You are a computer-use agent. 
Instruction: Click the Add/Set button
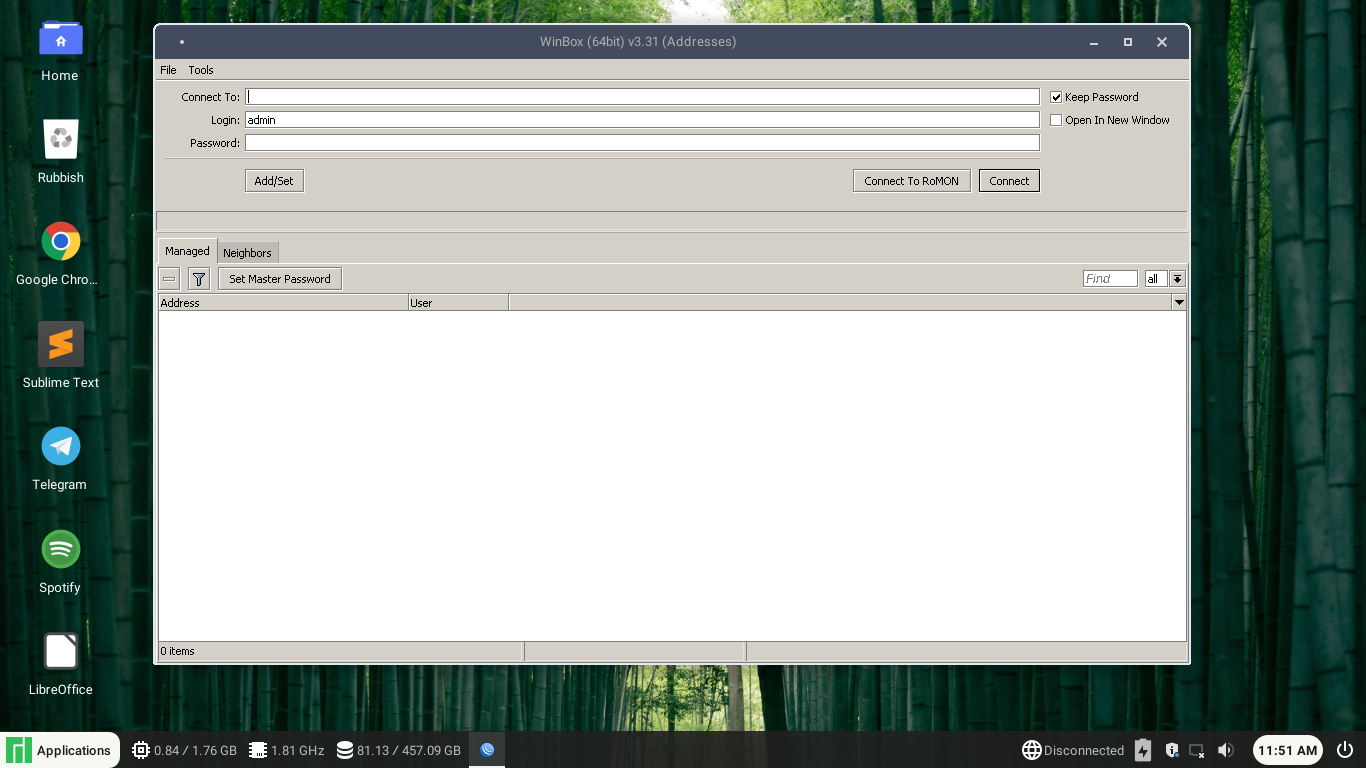coord(274,181)
